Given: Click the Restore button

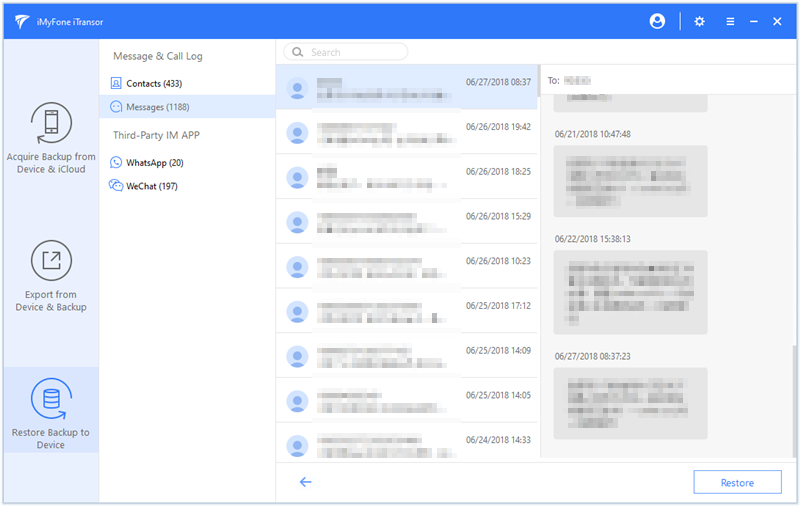Looking at the screenshot, I should coord(737,482).
